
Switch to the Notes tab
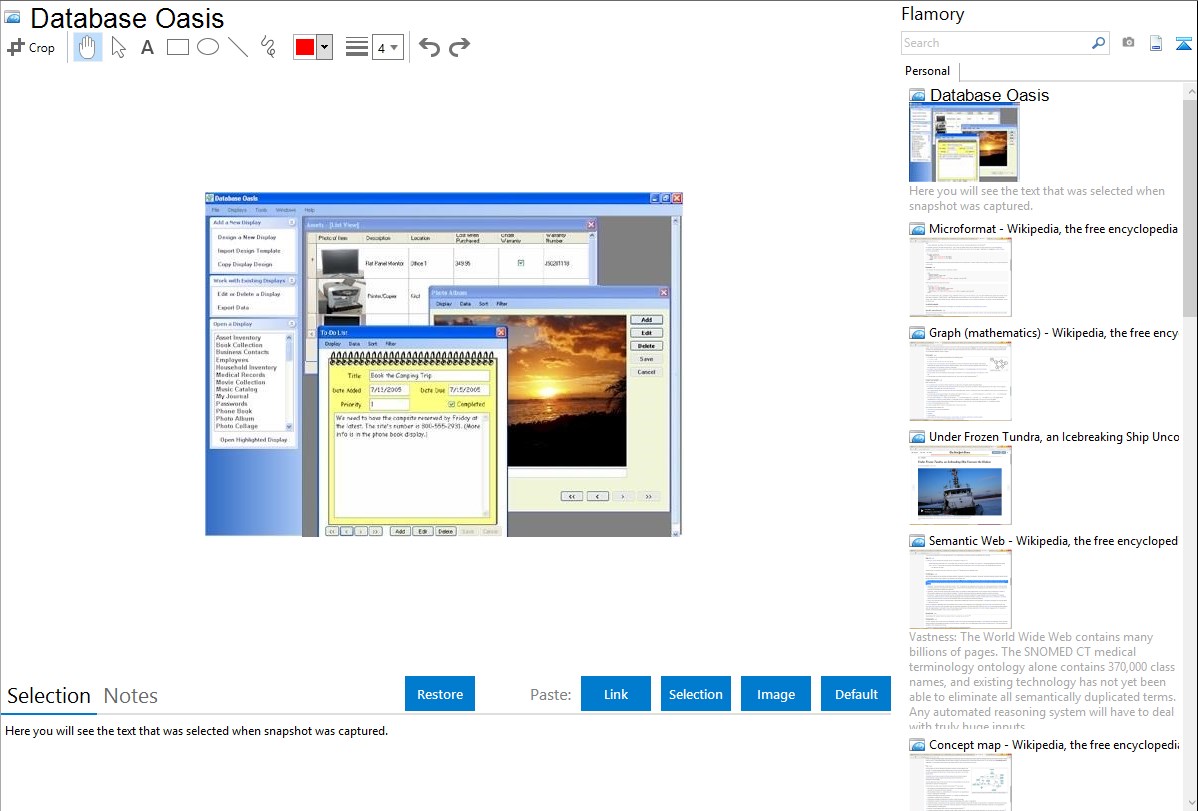point(131,696)
